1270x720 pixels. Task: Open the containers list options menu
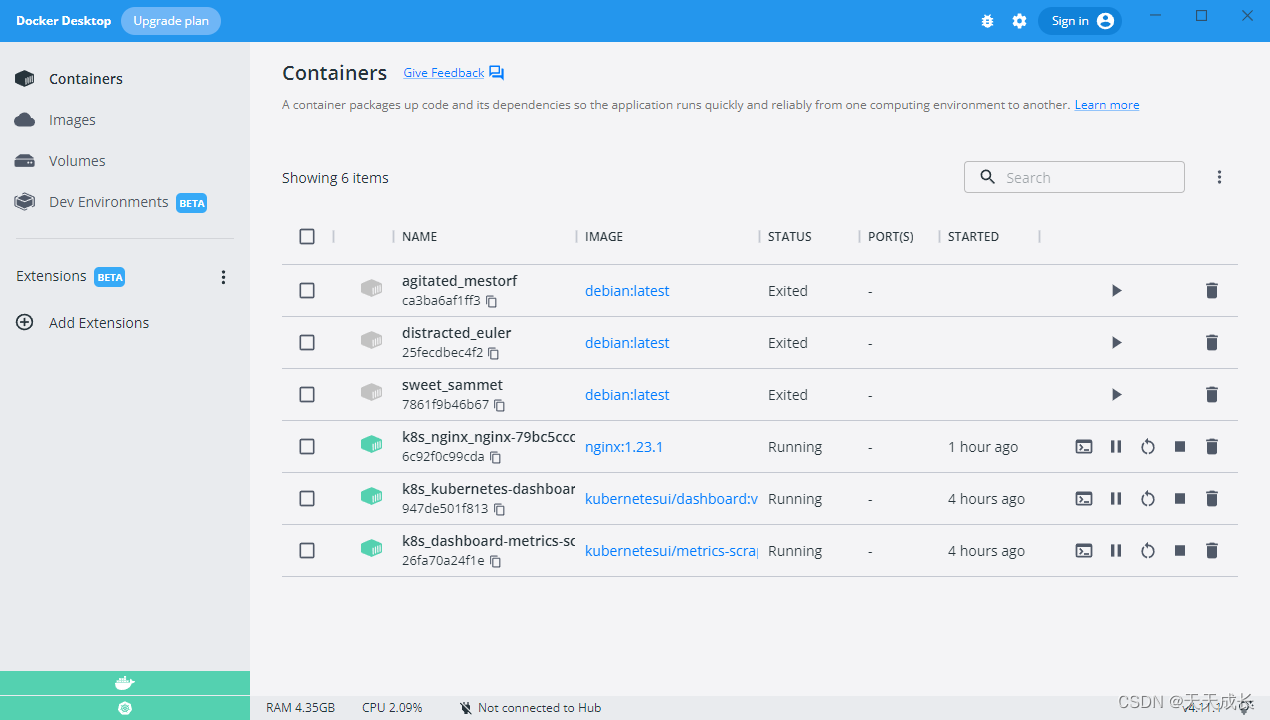(1219, 177)
